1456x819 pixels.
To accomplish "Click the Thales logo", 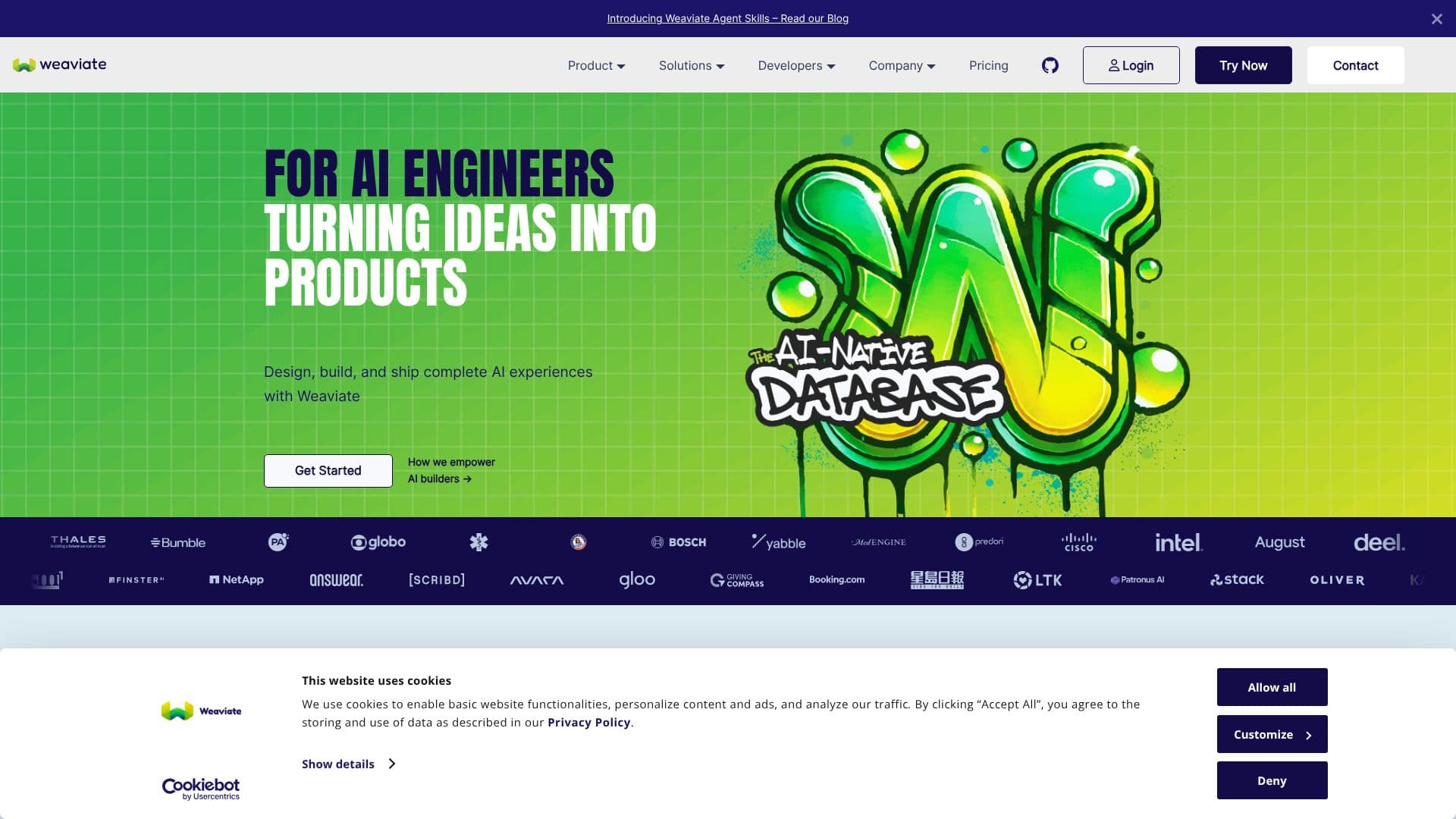I will click(78, 541).
